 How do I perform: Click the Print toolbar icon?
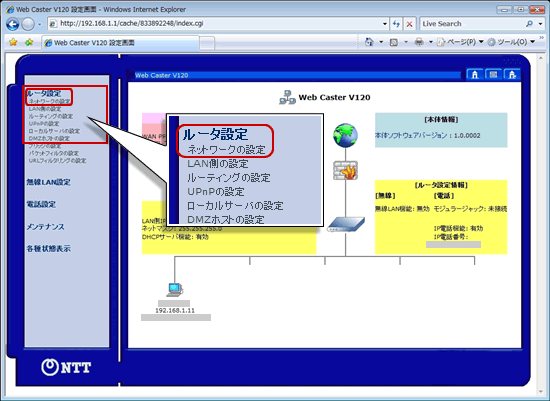pos(419,42)
